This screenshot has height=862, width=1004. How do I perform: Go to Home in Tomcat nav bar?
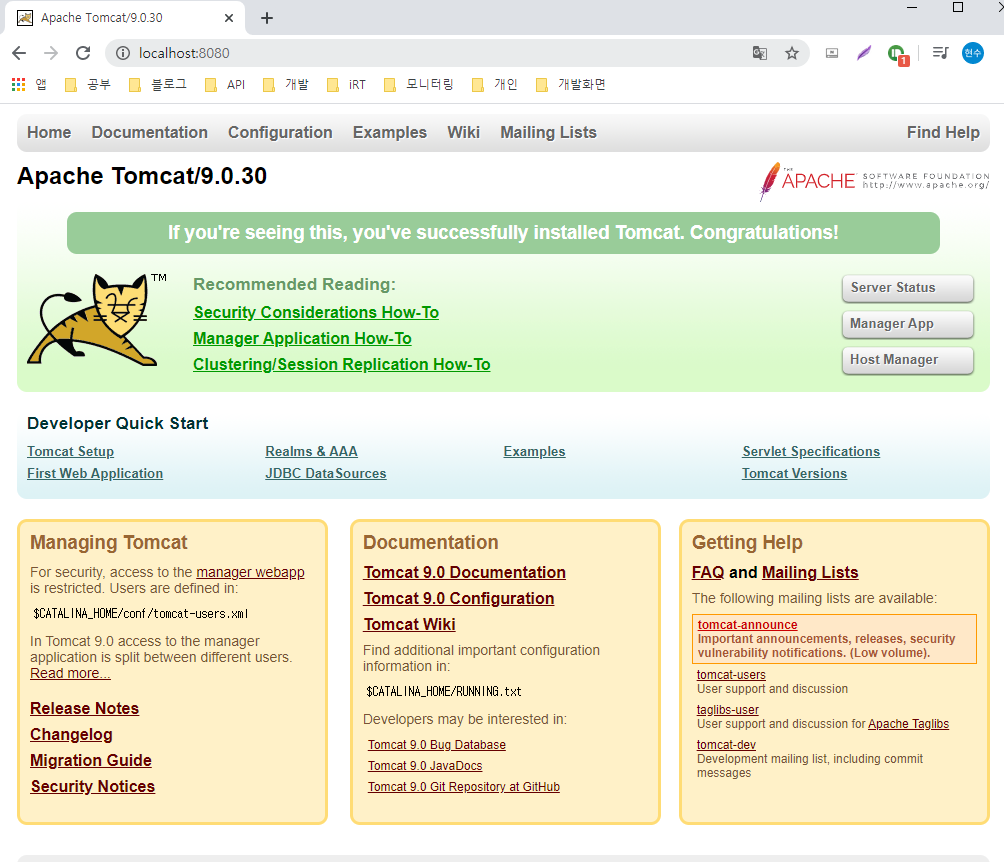pos(49,133)
